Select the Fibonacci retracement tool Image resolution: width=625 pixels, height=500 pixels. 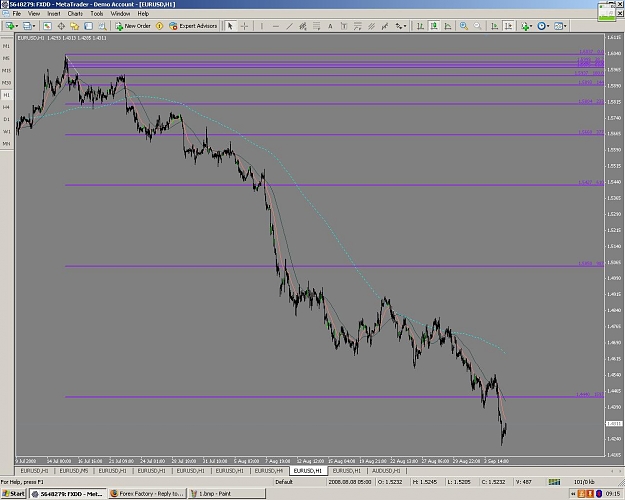point(316,26)
